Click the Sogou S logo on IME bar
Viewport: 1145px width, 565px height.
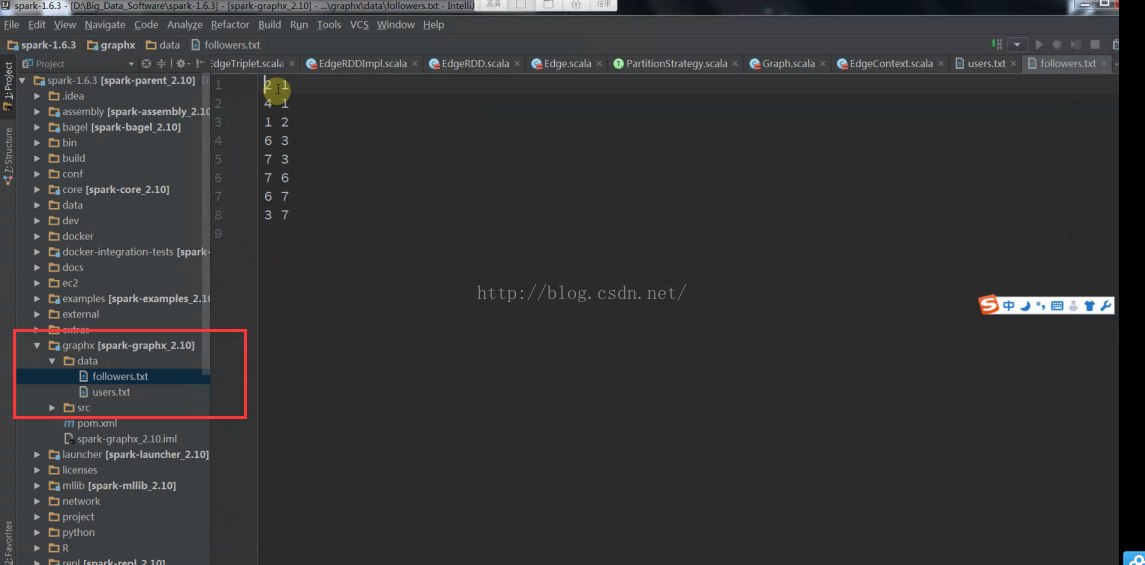[x=989, y=305]
